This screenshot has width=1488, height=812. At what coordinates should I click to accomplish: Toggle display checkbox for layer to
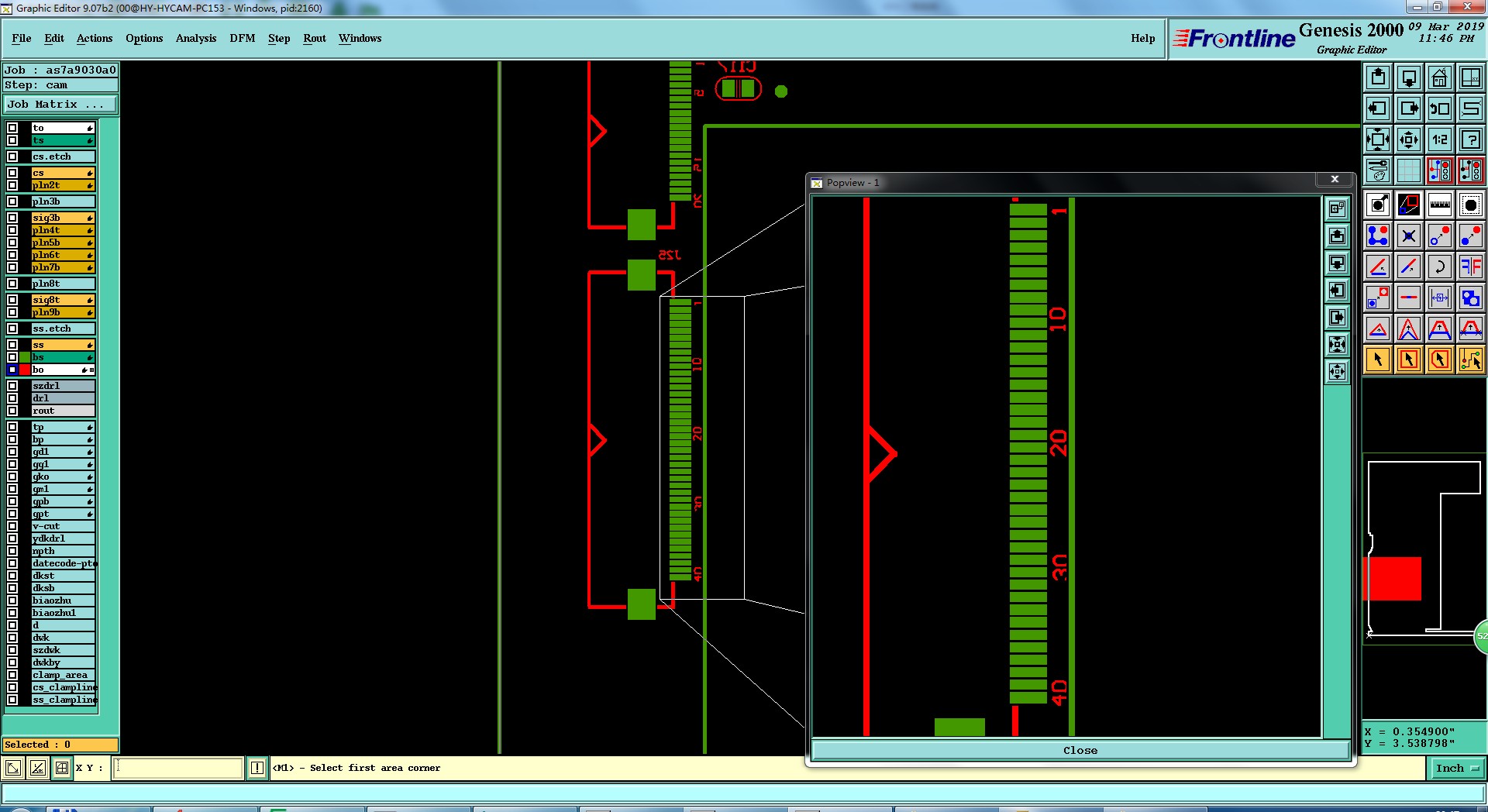click(12, 128)
